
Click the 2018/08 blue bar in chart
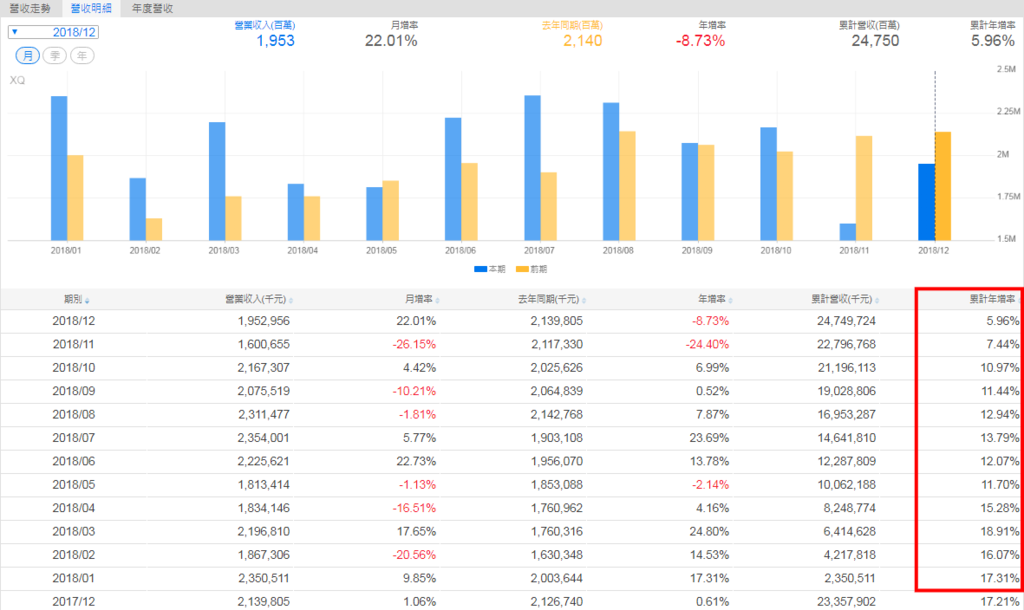coord(611,172)
